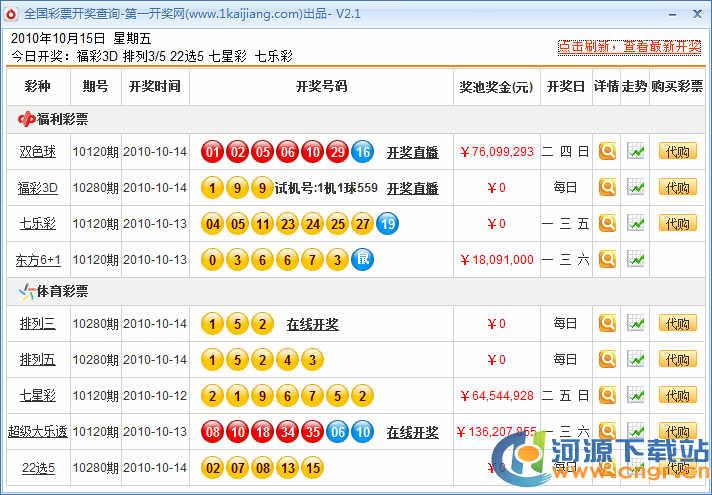Open details magnifier for 福彩3D row
Image resolution: width=712 pixels, height=495 pixels.
[607, 188]
